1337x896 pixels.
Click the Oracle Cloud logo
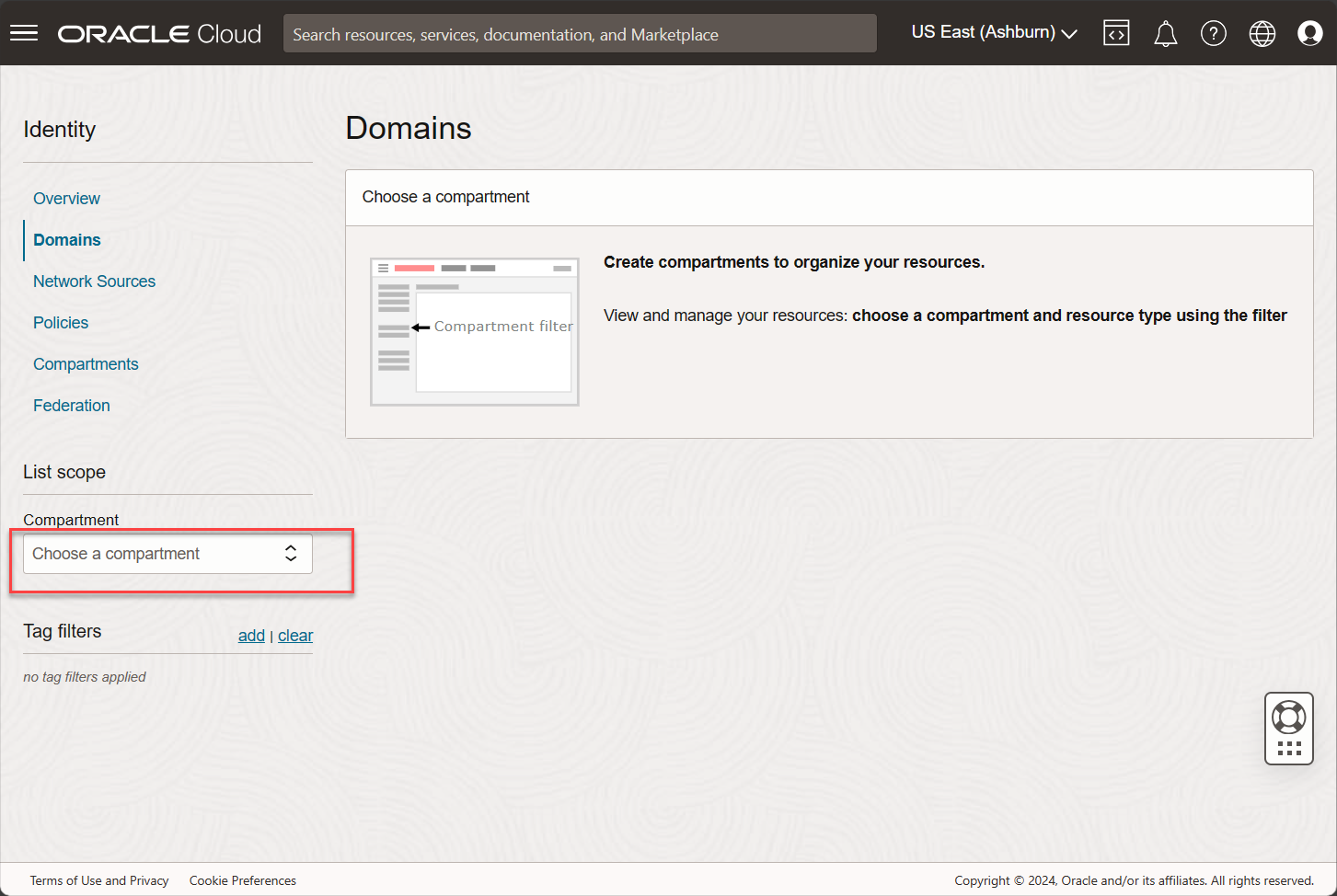pos(159,34)
